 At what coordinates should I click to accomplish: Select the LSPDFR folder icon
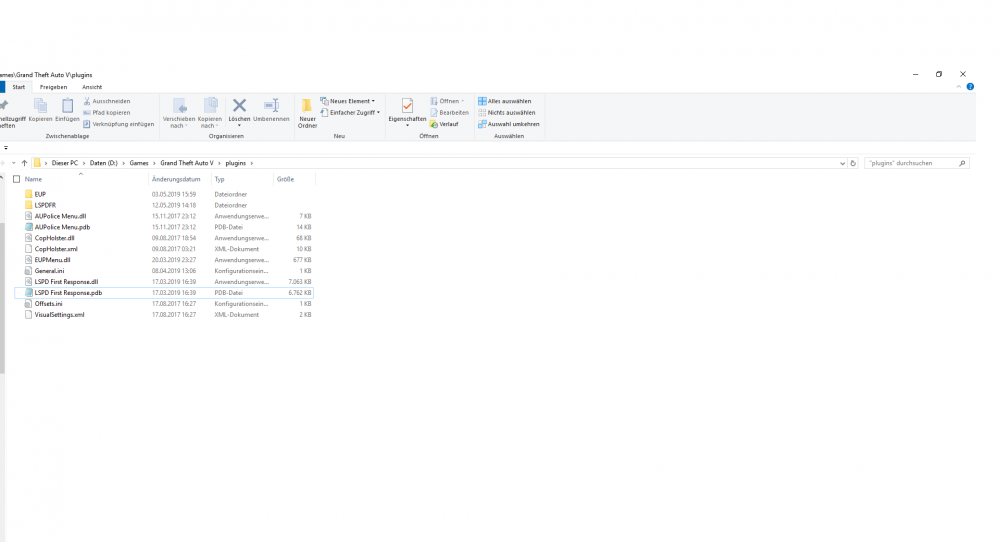(28, 205)
